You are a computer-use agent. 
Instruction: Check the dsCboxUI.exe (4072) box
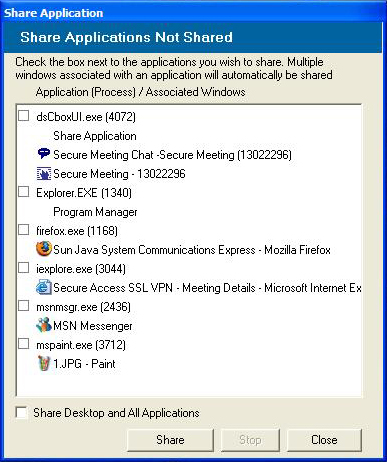click(x=23, y=116)
